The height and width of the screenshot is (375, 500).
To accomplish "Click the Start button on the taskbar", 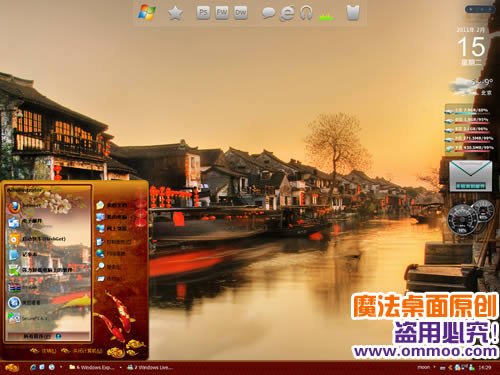I will click(x=12, y=368).
